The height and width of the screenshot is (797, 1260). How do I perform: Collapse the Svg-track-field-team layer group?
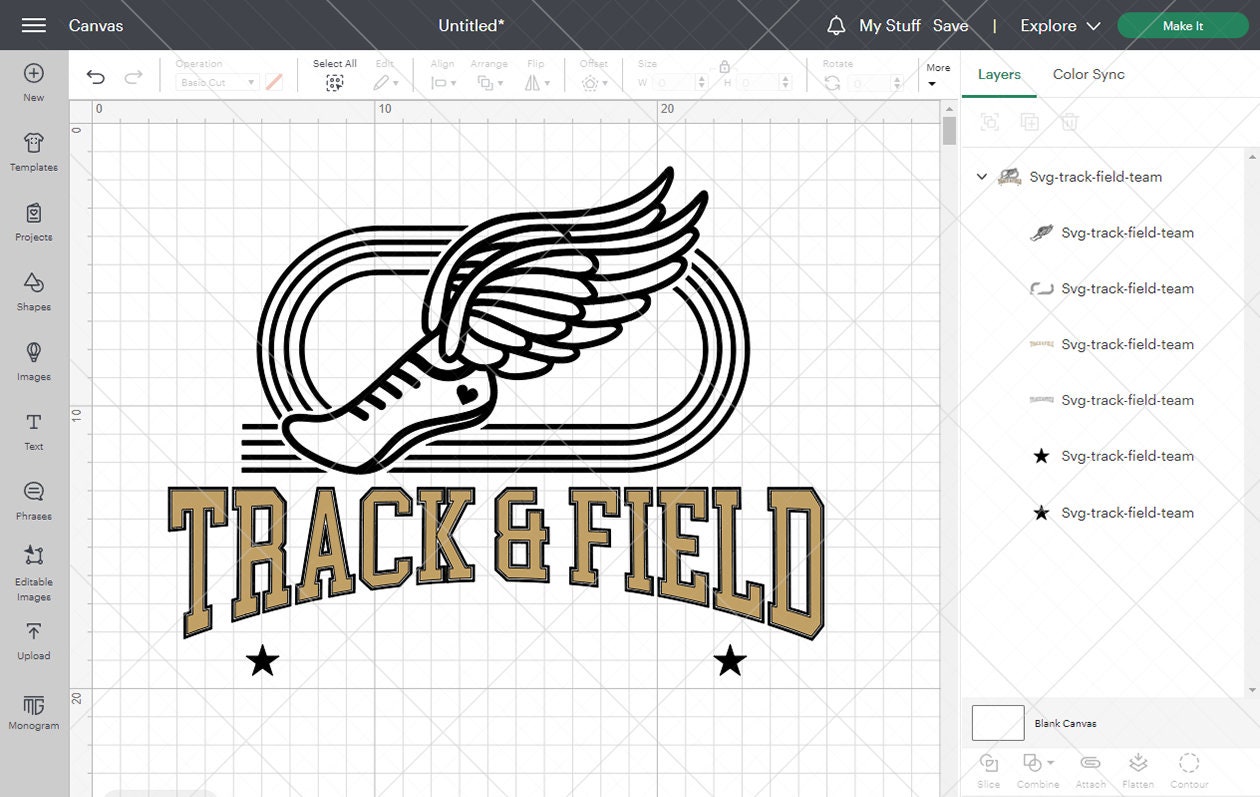click(981, 176)
